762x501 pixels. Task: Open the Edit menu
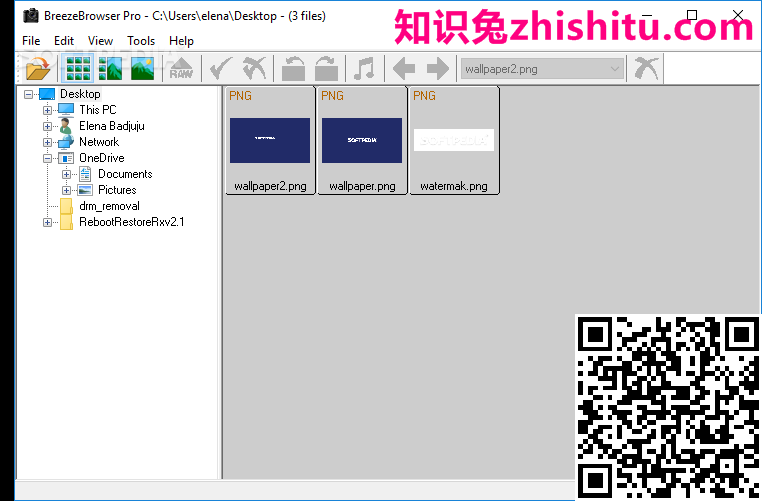click(64, 41)
